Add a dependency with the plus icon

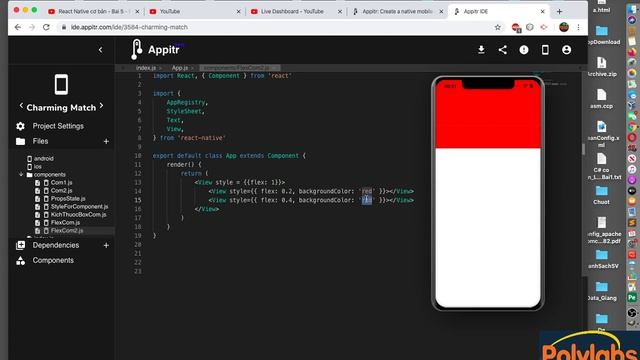(x=106, y=245)
